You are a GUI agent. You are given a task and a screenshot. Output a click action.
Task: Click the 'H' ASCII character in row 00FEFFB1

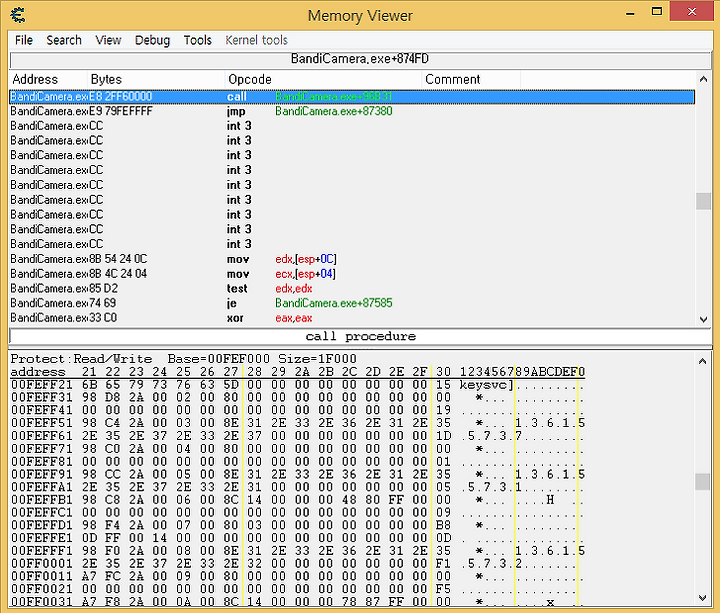click(x=550, y=500)
